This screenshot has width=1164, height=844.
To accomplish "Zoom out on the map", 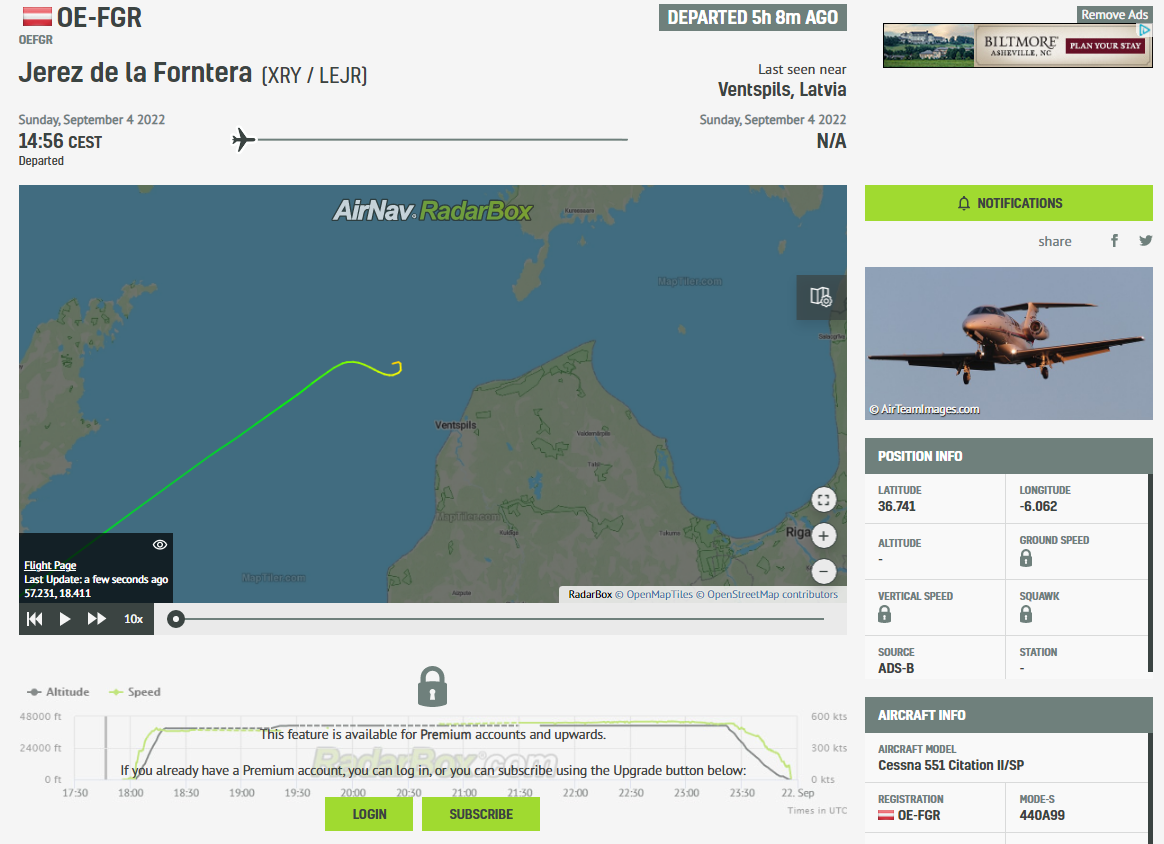I will (823, 572).
